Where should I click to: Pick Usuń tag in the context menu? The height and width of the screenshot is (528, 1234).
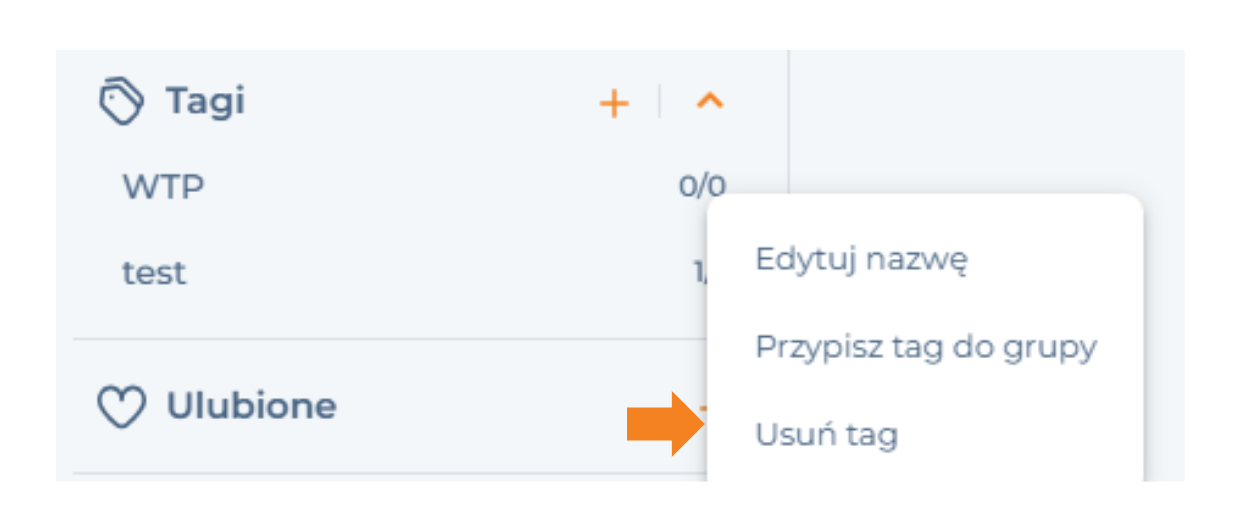826,435
